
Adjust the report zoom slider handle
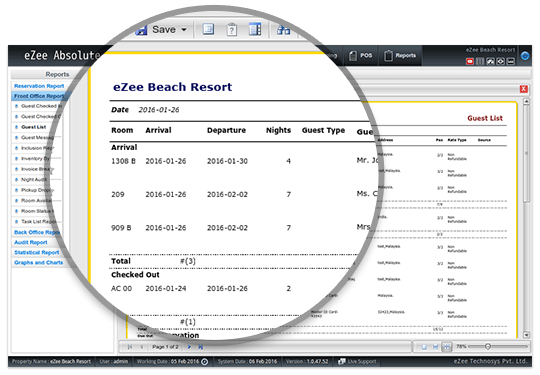pyautogui.click(x=488, y=346)
